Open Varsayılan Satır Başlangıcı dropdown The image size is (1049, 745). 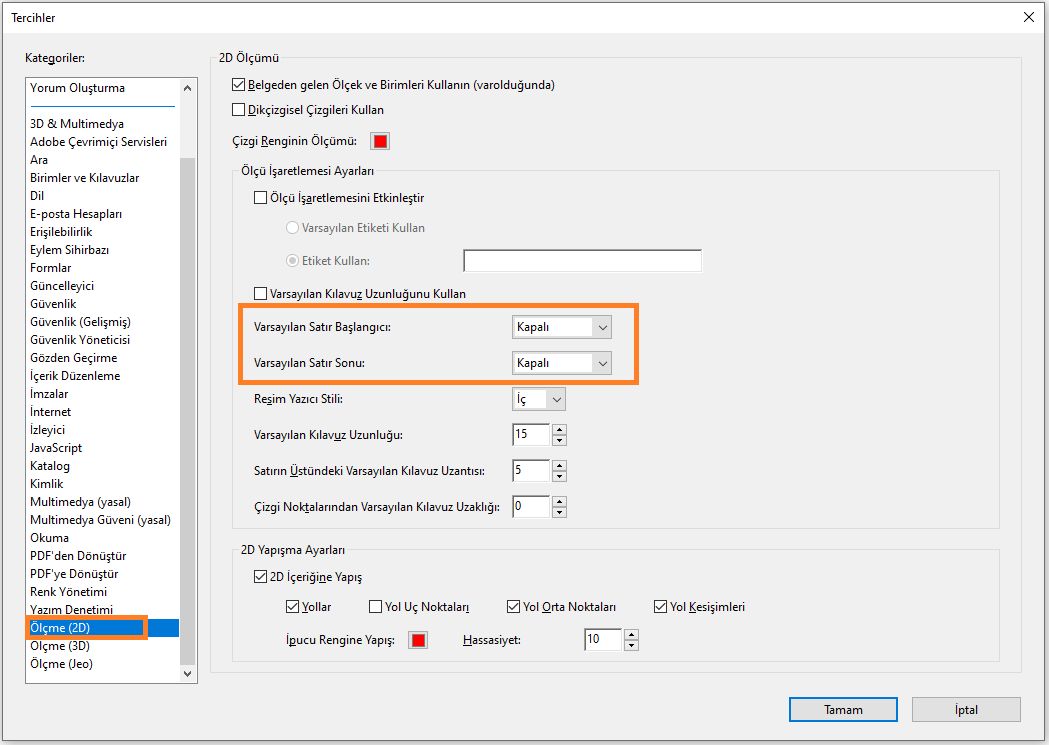click(x=561, y=327)
